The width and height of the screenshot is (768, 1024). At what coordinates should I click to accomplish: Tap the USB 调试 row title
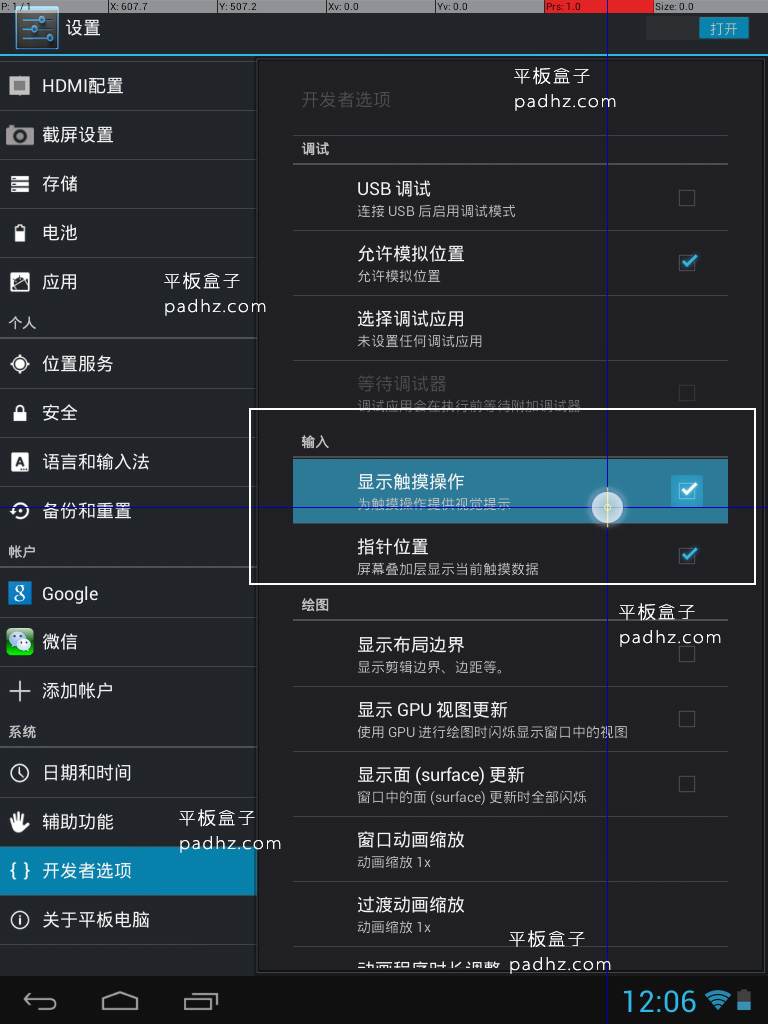click(x=394, y=189)
